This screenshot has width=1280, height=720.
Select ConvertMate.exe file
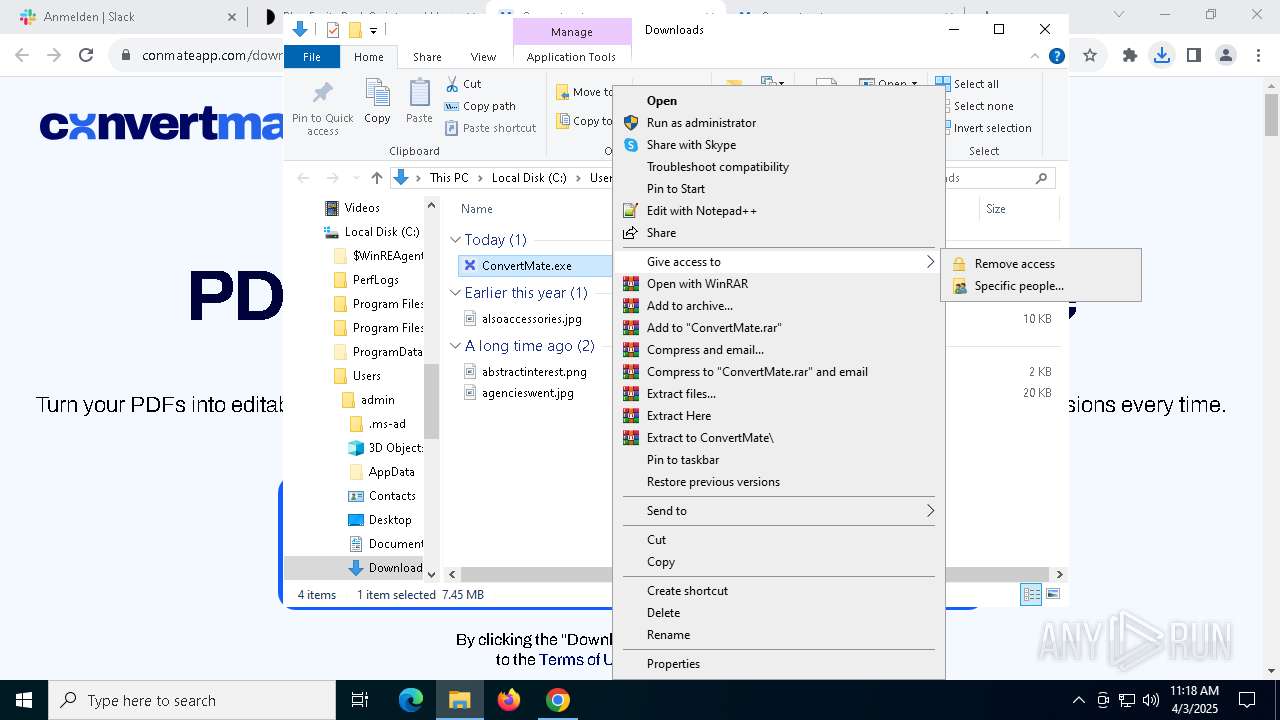tap(527, 266)
